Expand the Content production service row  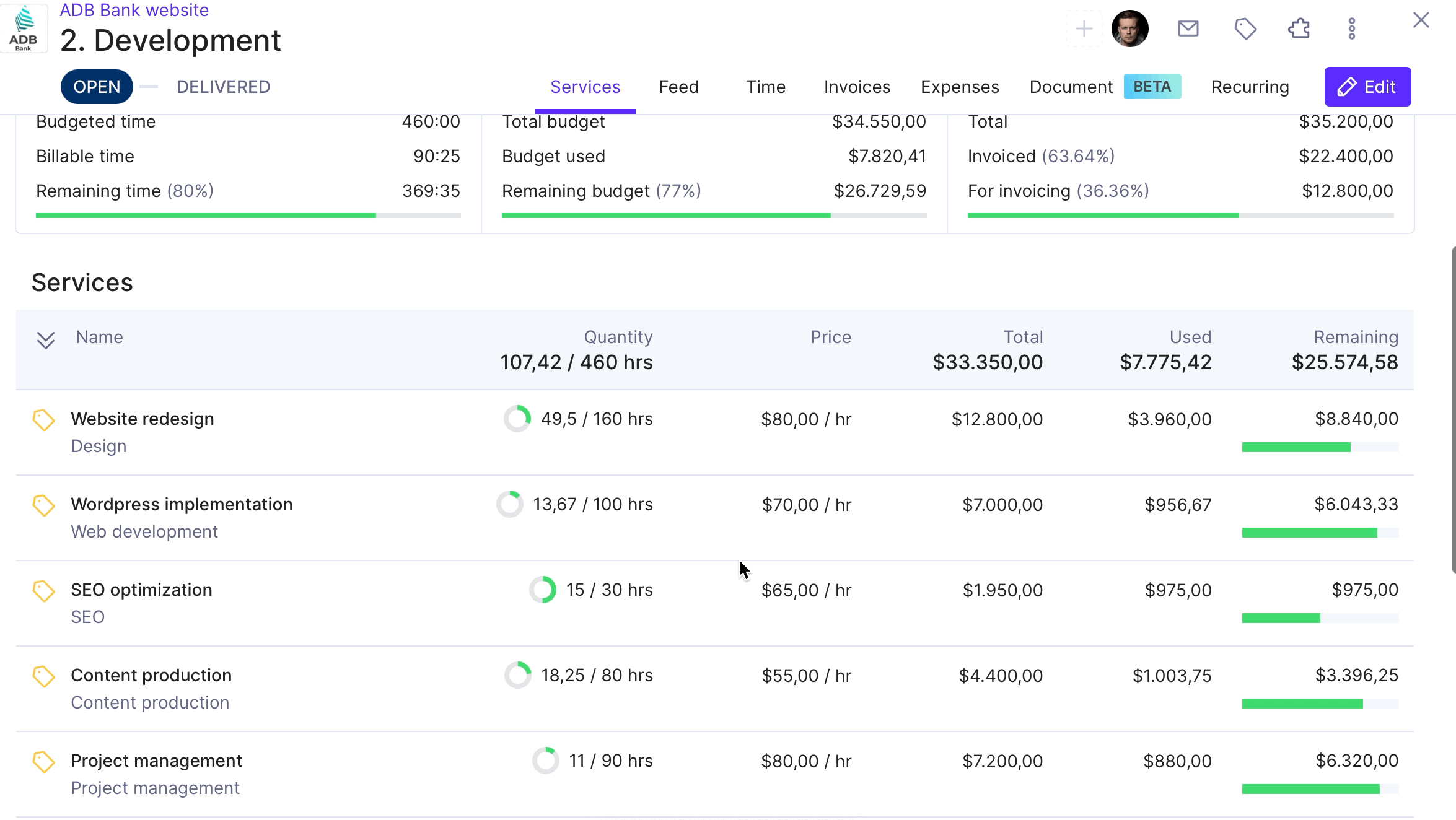pos(714,689)
